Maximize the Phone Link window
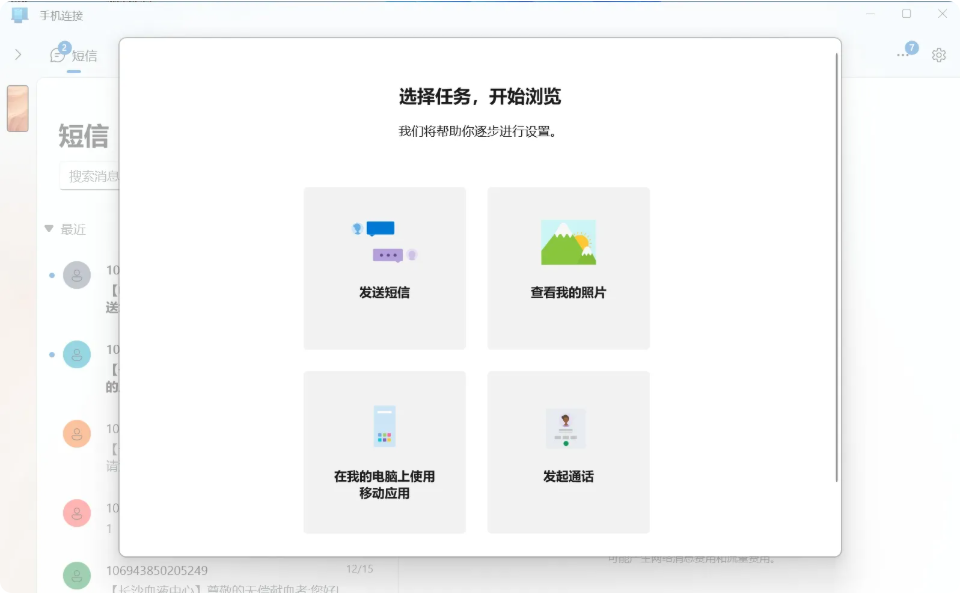 906,14
